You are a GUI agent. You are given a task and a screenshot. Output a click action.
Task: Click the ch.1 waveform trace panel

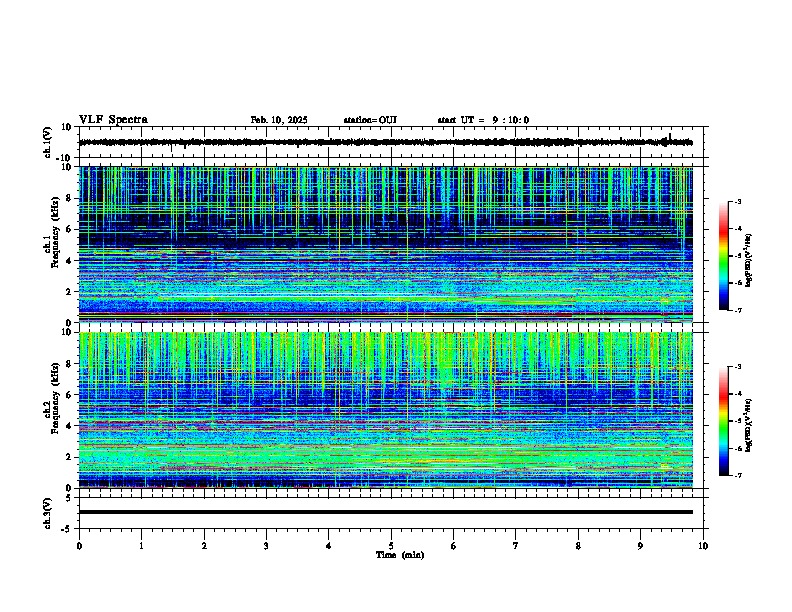[x=393, y=142]
